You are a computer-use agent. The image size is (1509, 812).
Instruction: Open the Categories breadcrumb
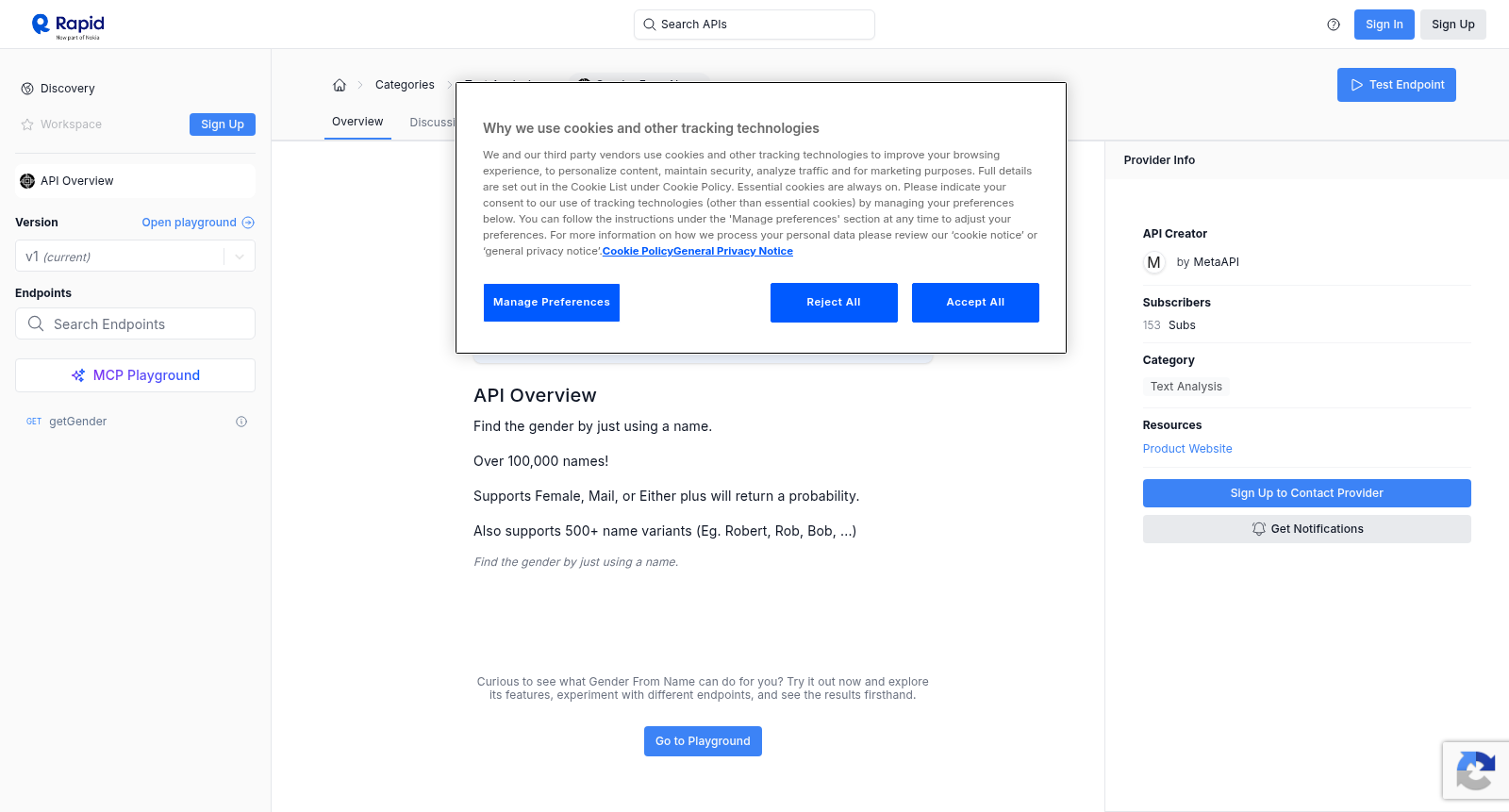pos(405,85)
